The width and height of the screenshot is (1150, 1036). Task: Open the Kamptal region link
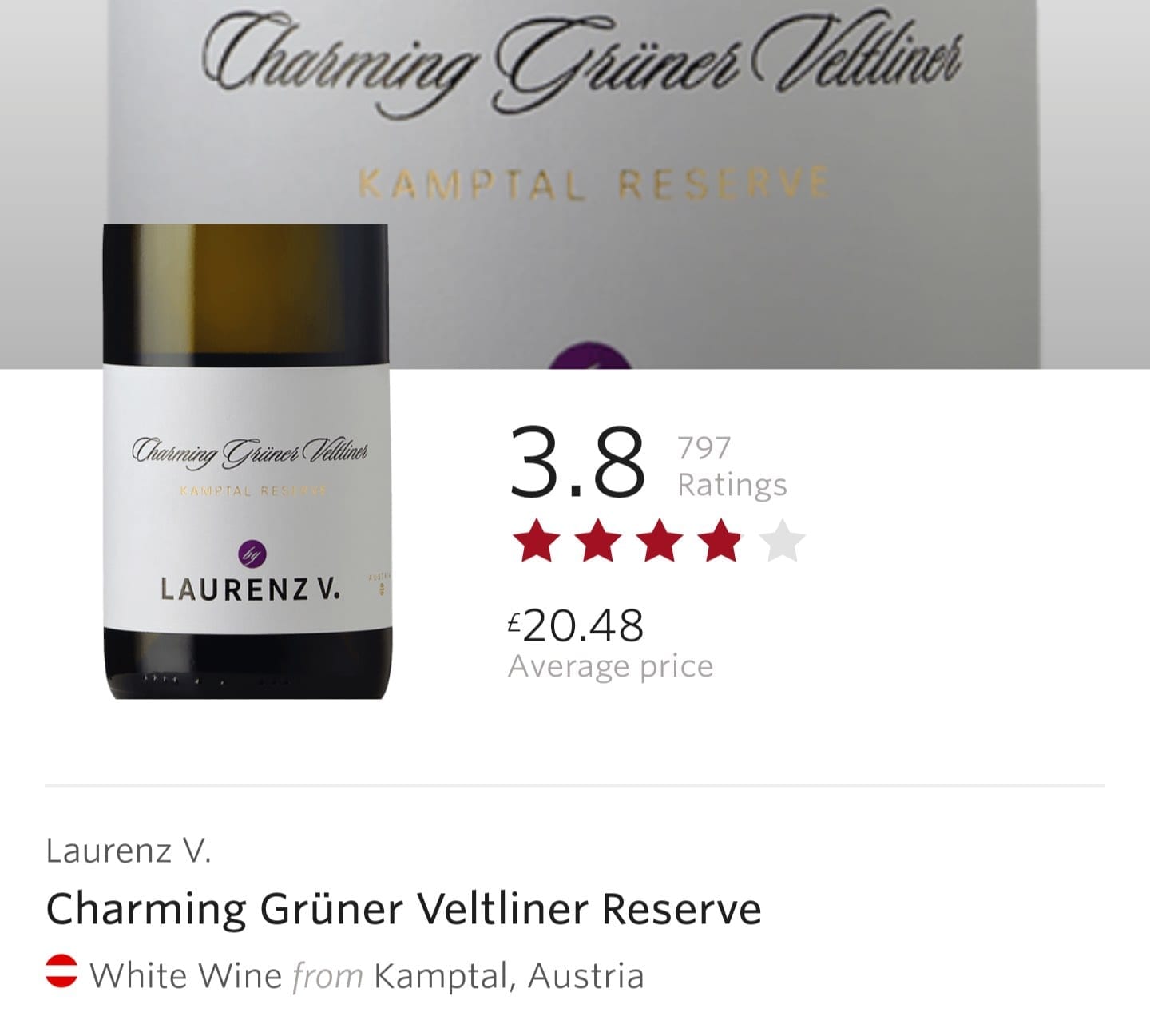click(x=439, y=976)
